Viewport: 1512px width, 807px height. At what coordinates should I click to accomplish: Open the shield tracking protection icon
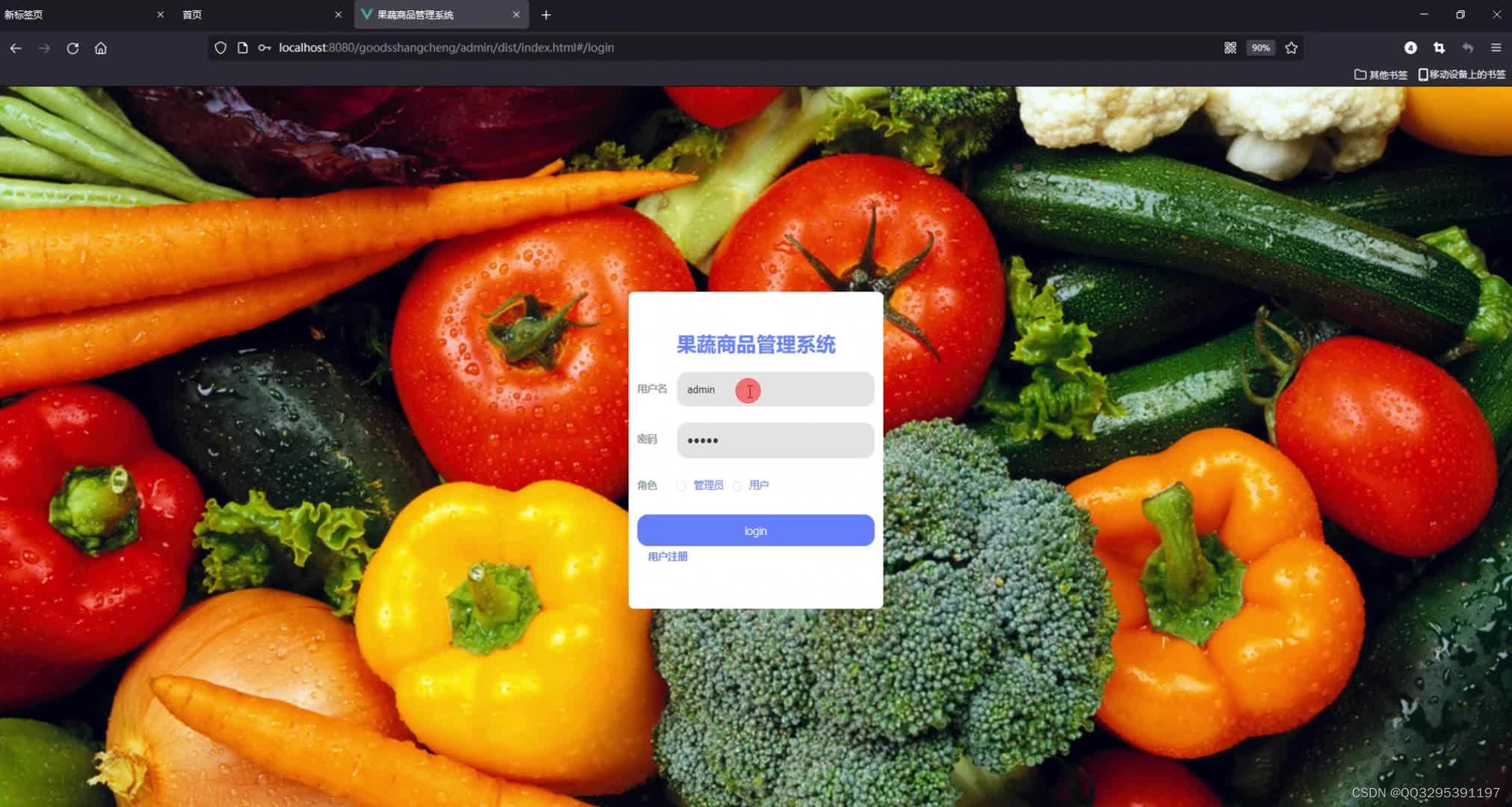tap(220, 48)
